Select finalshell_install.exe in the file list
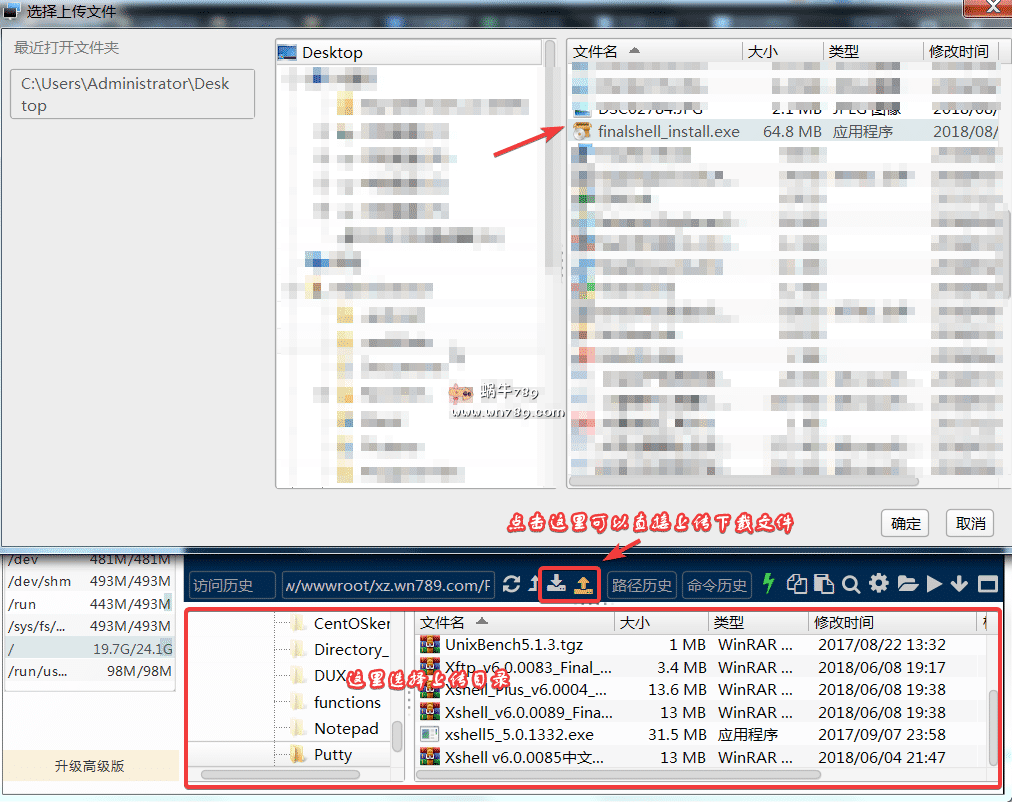The image size is (1012, 802). pyautogui.click(x=668, y=131)
